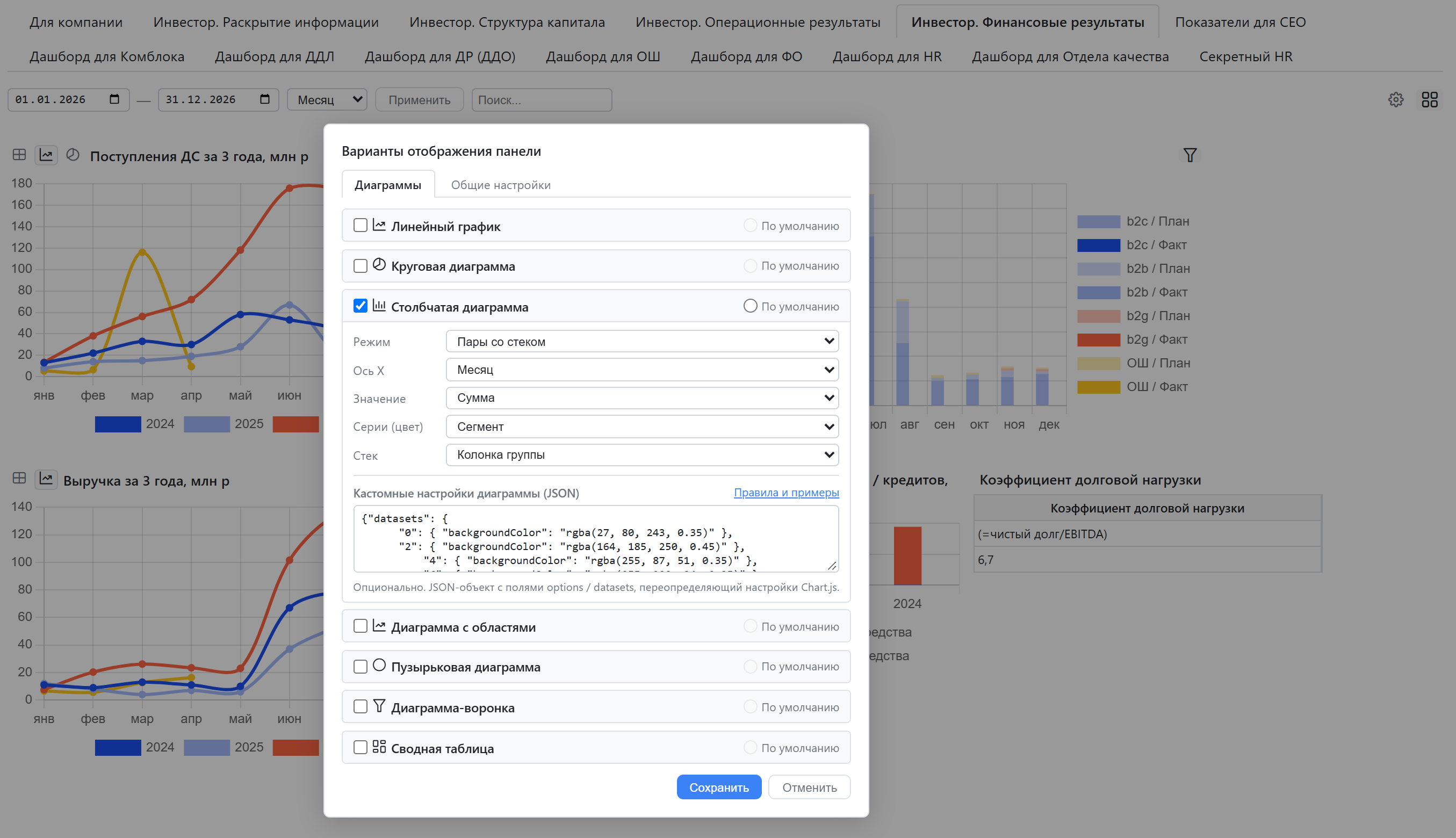Image resolution: width=1456 pixels, height=838 pixels.
Task: Enable the Диаграмма с областями checkbox
Action: (361, 626)
